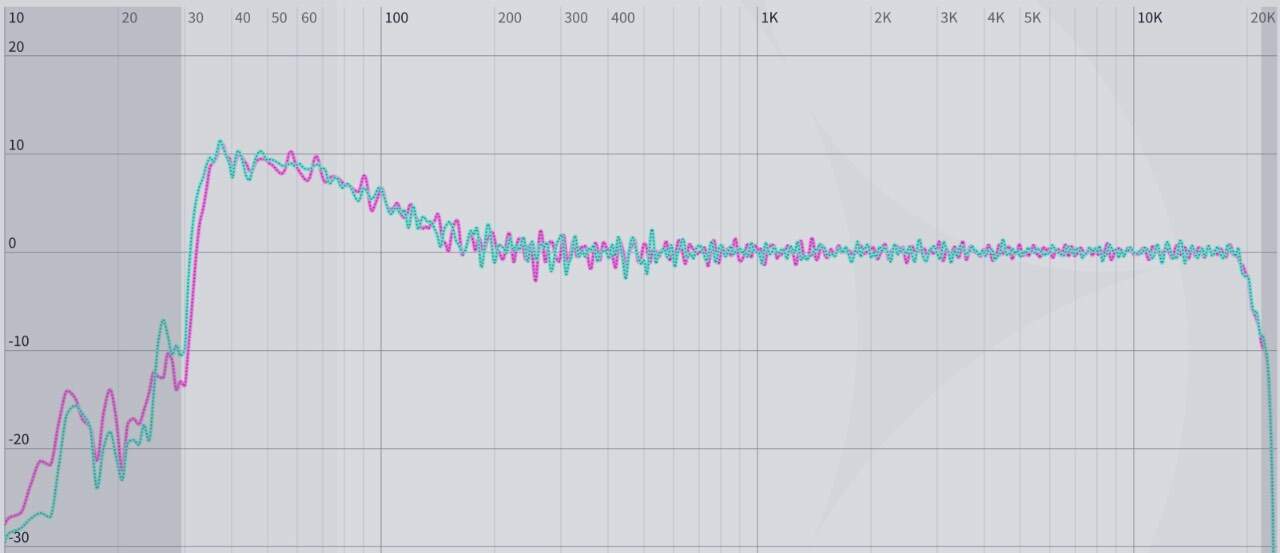This screenshot has width=1280, height=553.
Task: Click the 20 dB level axis label
Action: pos(16,48)
